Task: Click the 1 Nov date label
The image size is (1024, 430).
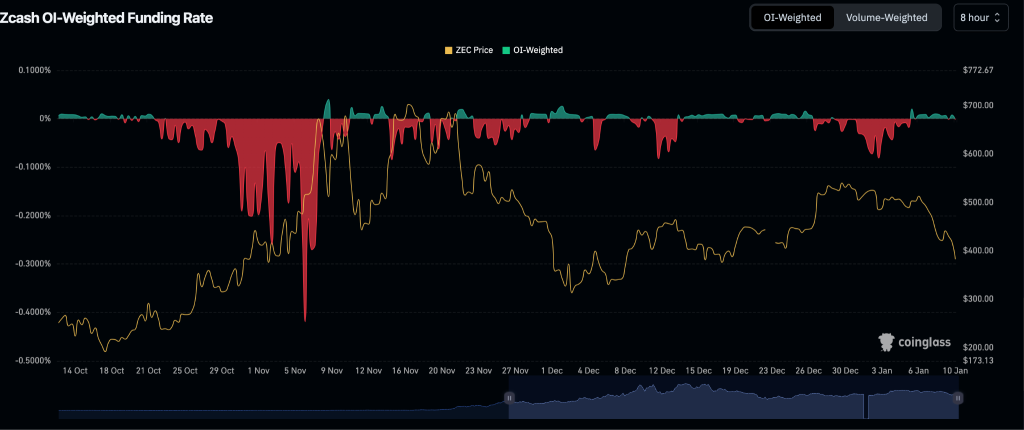Action: click(259, 371)
